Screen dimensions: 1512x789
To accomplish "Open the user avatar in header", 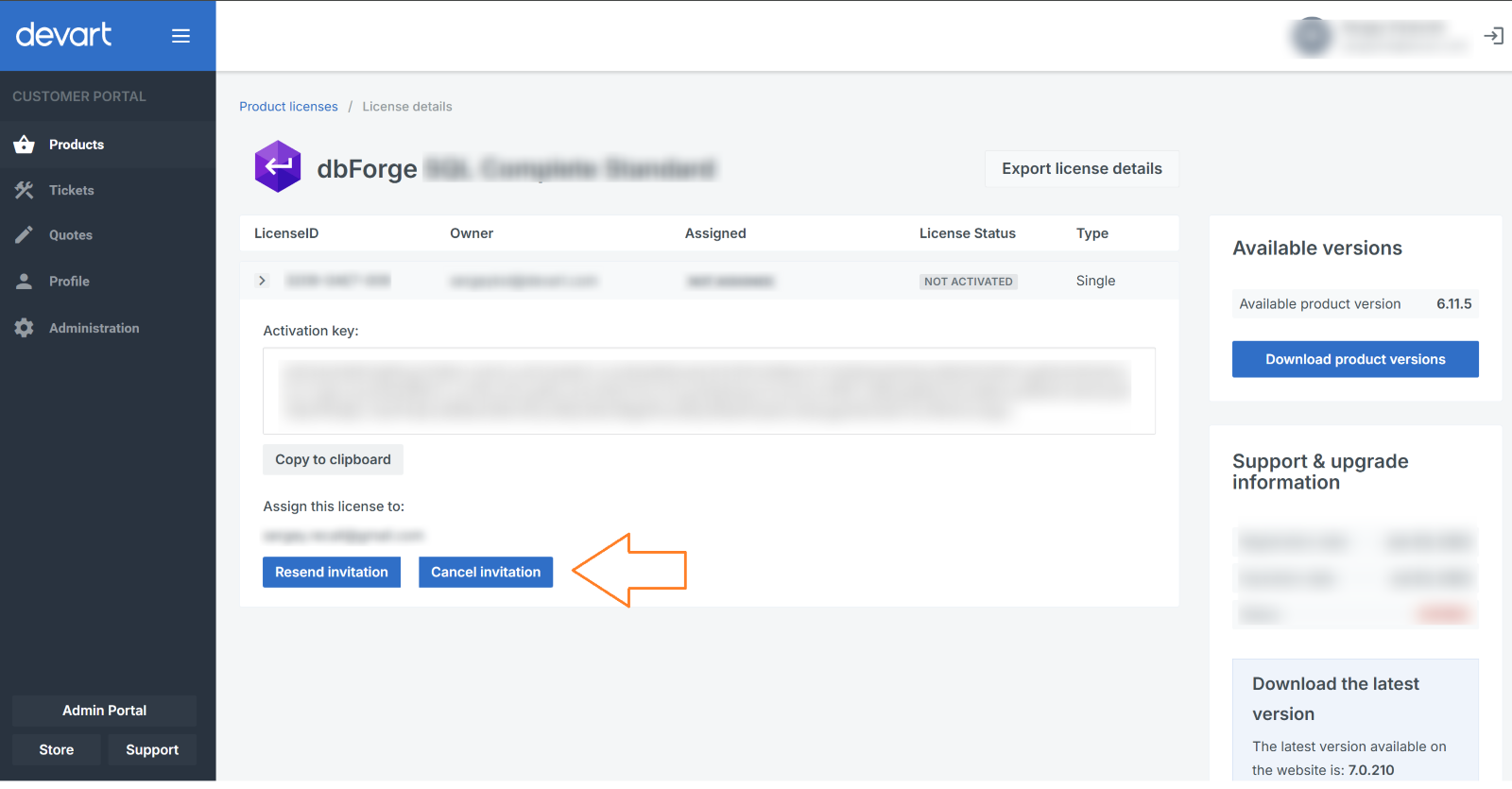I will (x=1312, y=37).
